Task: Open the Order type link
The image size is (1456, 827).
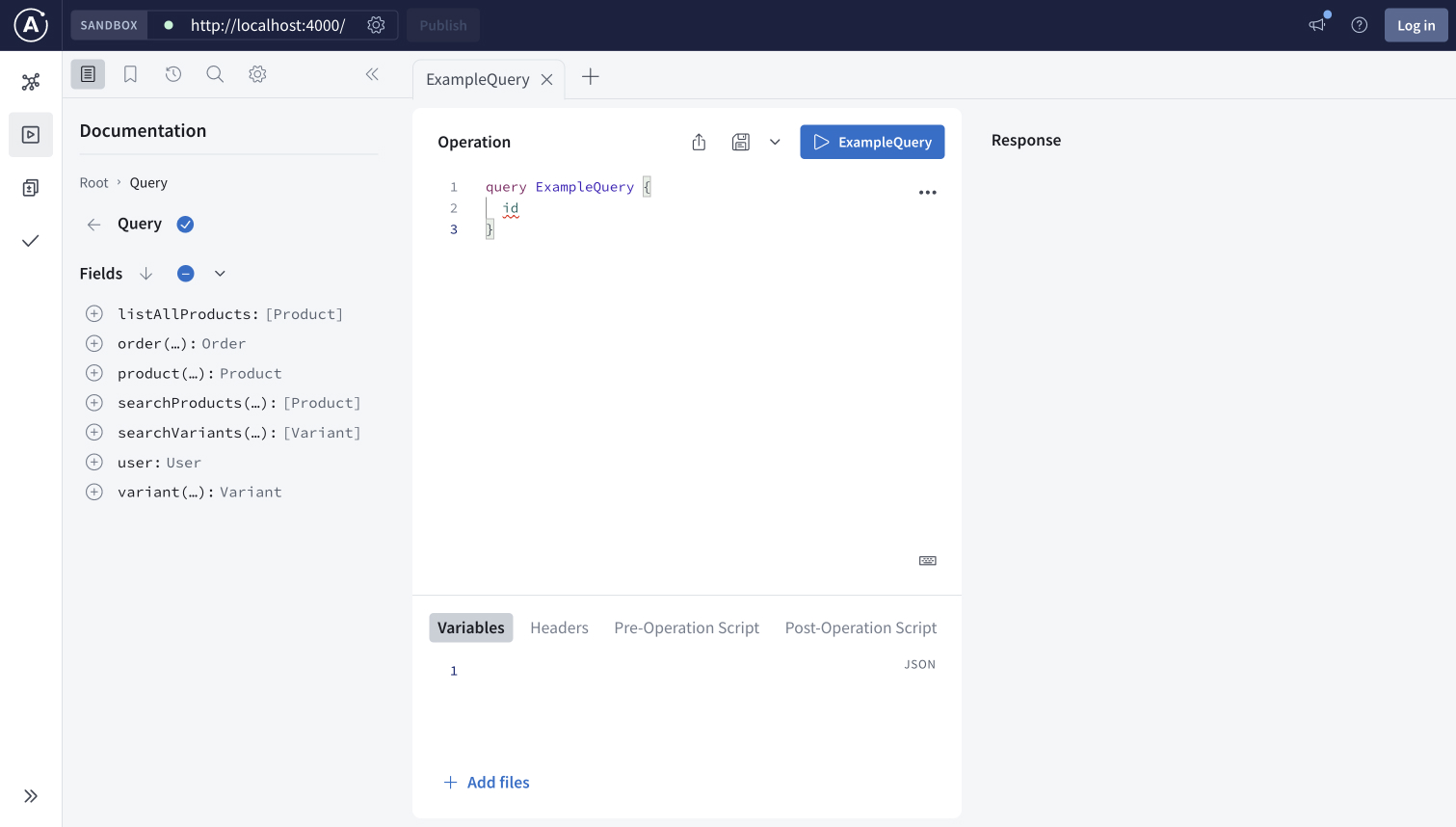Action: tap(224, 344)
